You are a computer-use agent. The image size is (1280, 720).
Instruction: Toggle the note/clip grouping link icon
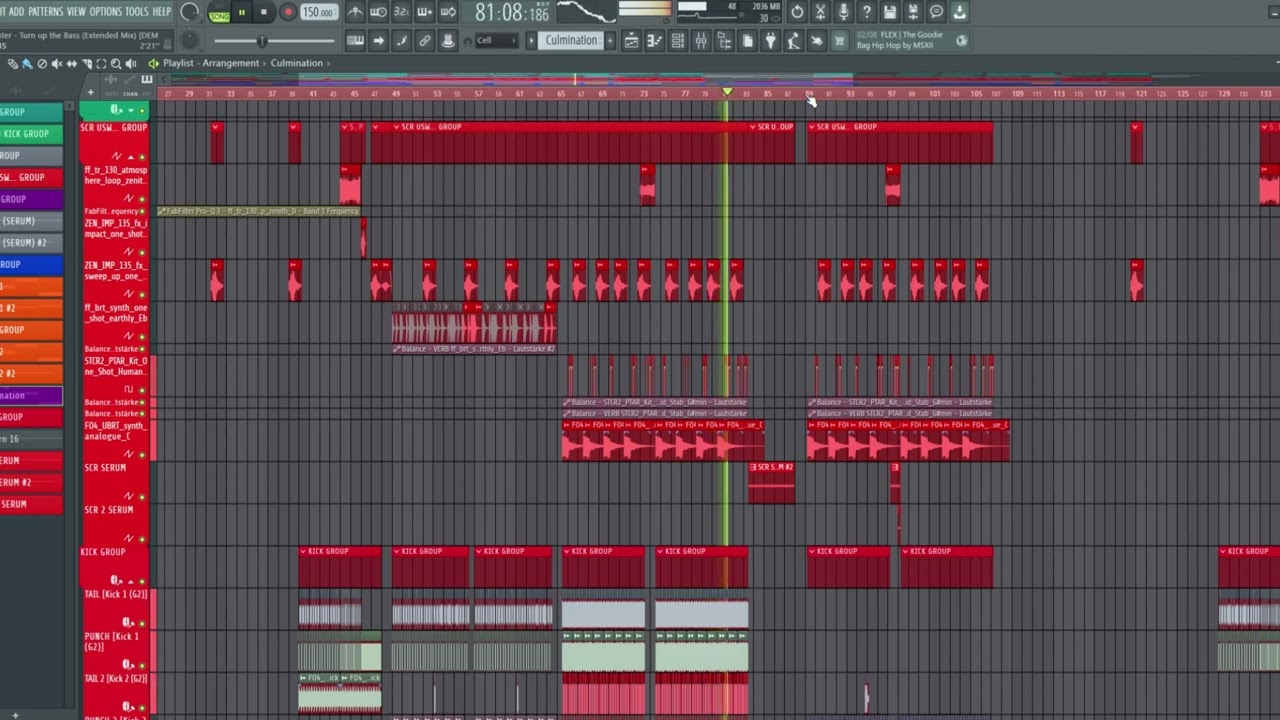tap(425, 40)
